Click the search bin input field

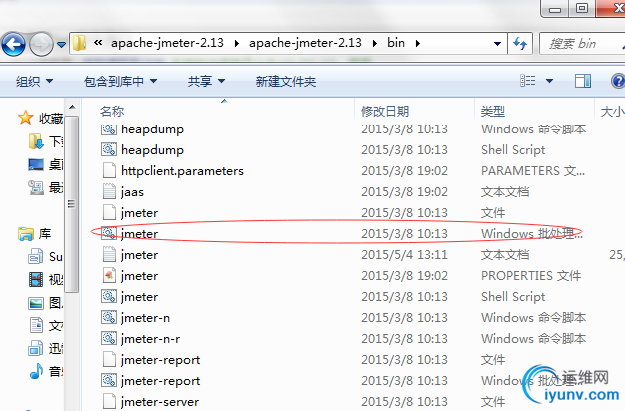[582, 43]
